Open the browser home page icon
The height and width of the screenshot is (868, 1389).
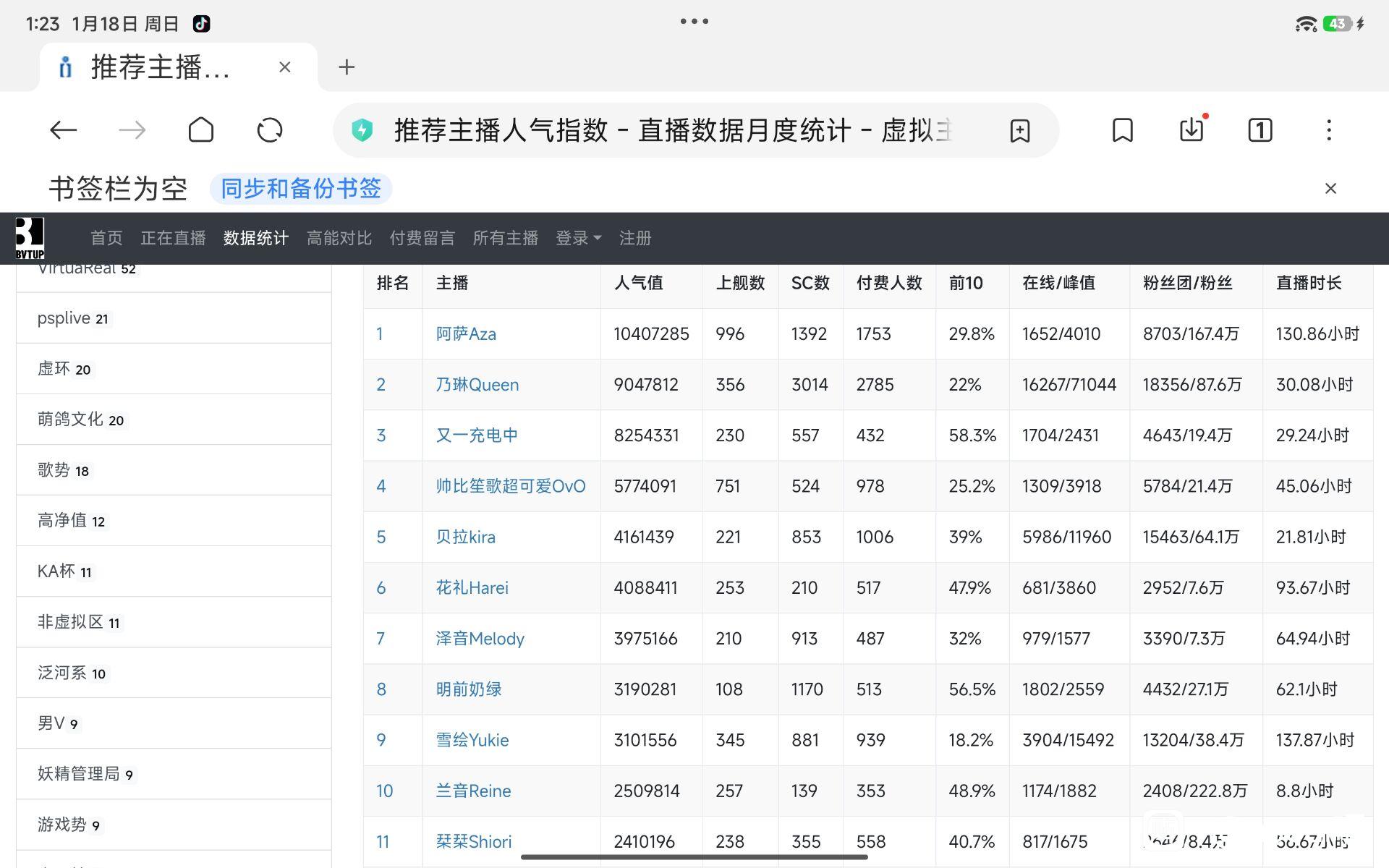tap(200, 130)
